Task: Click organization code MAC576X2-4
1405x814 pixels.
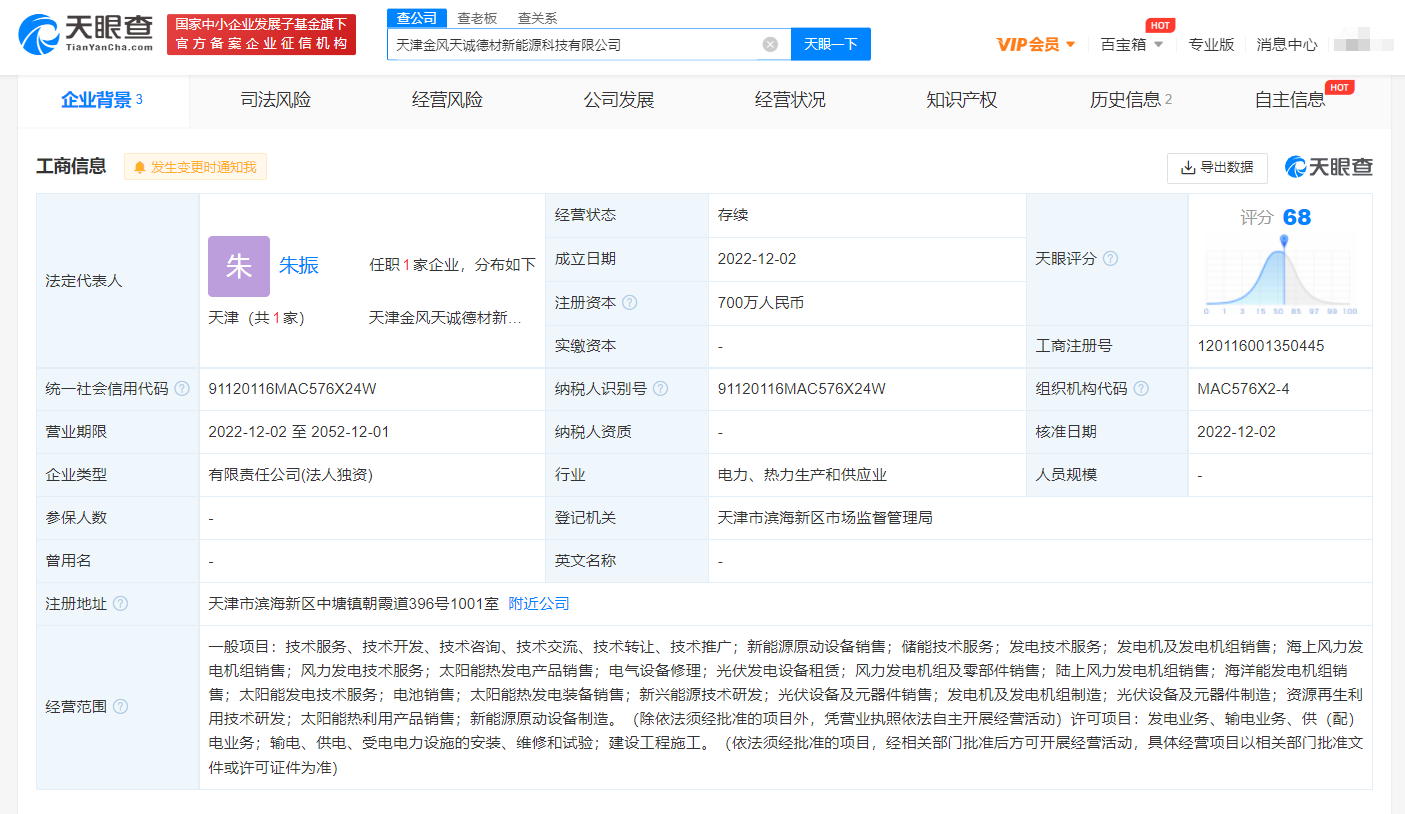Action: pos(1243,389)
